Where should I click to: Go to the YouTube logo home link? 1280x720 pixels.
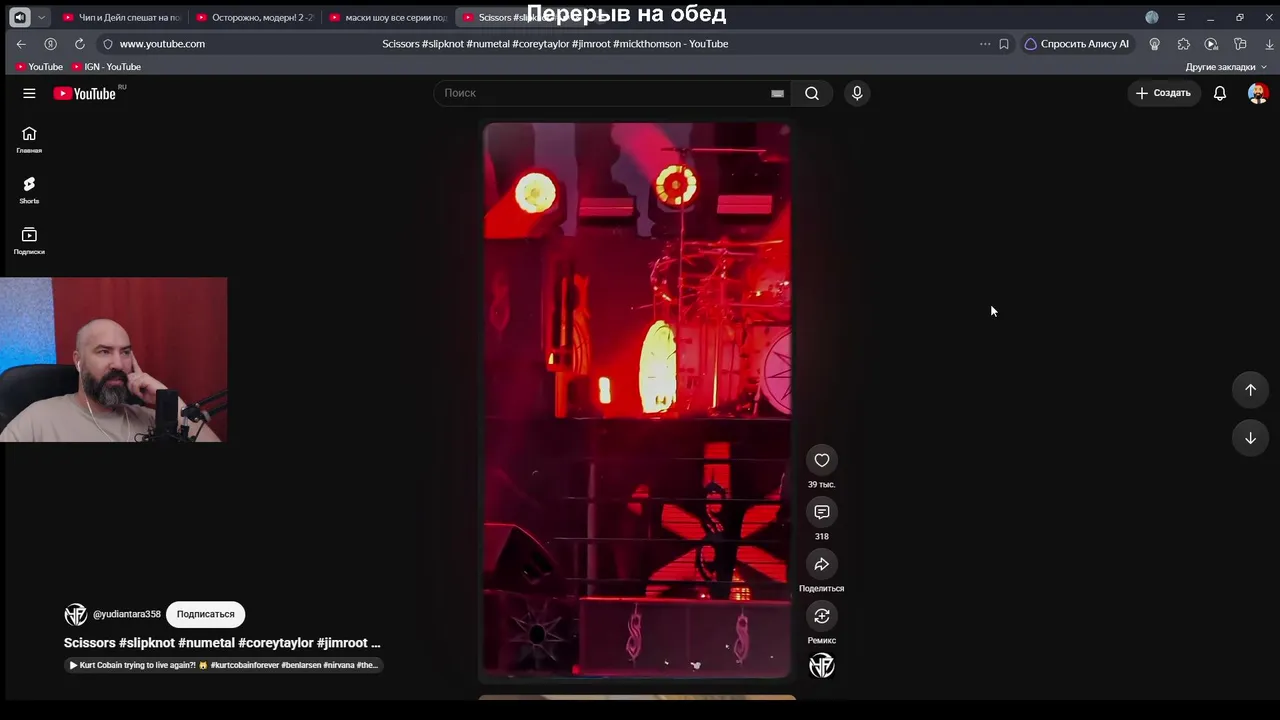coord(85,93)
